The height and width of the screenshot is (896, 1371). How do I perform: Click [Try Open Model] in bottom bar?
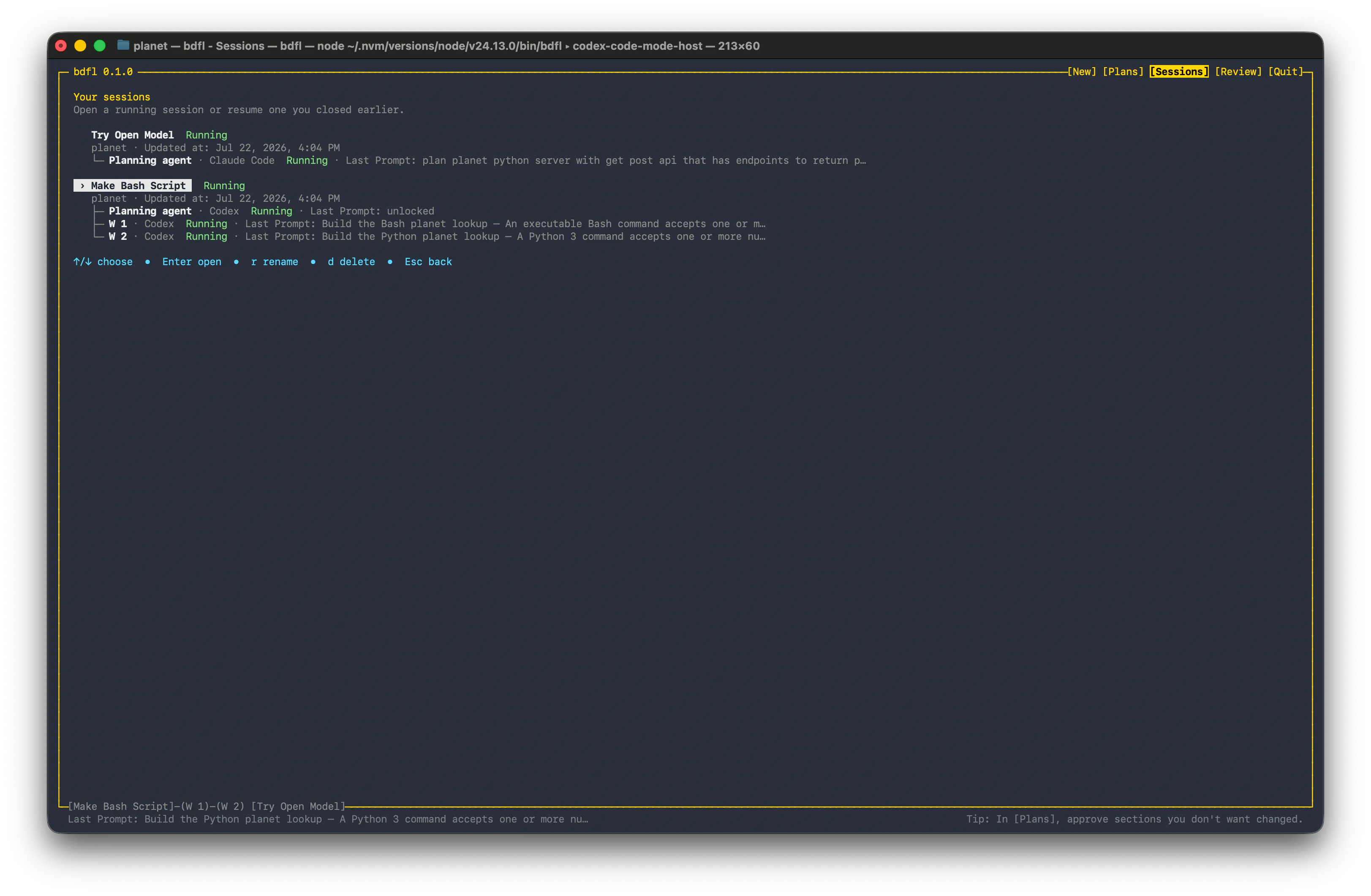[x=298, y=806]
